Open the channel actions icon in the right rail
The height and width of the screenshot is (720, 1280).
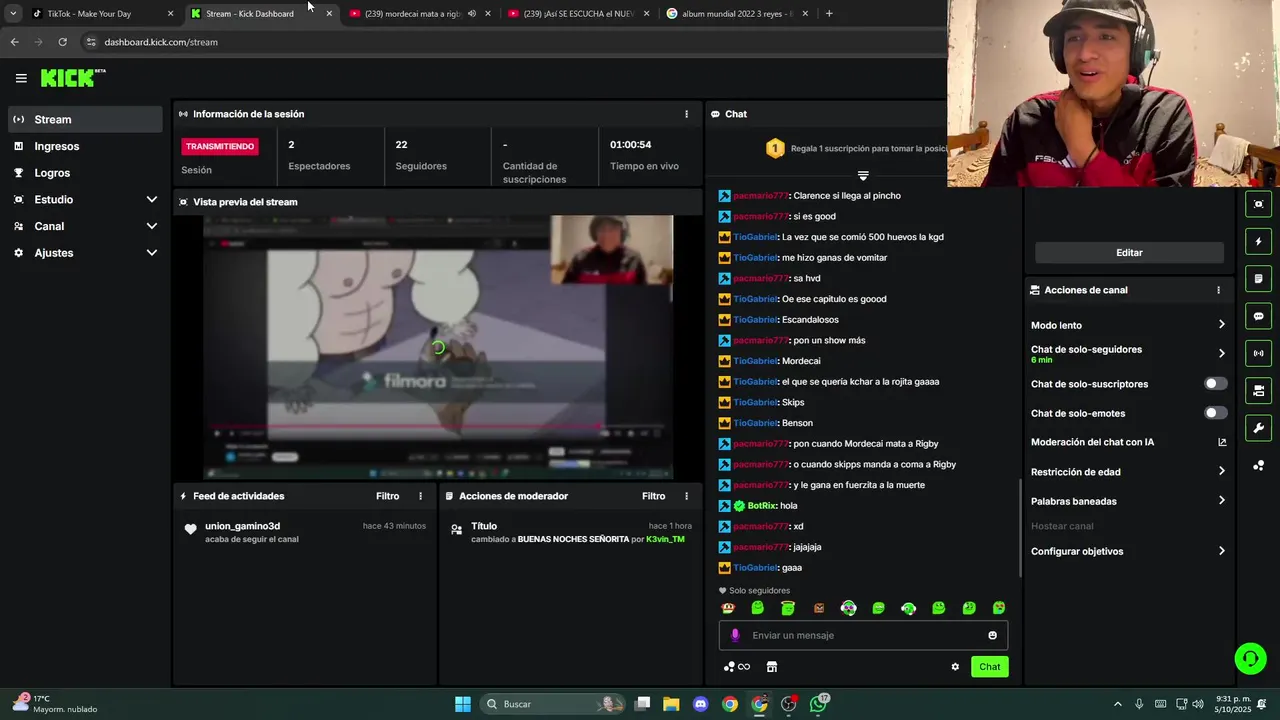pos(1258,391)
